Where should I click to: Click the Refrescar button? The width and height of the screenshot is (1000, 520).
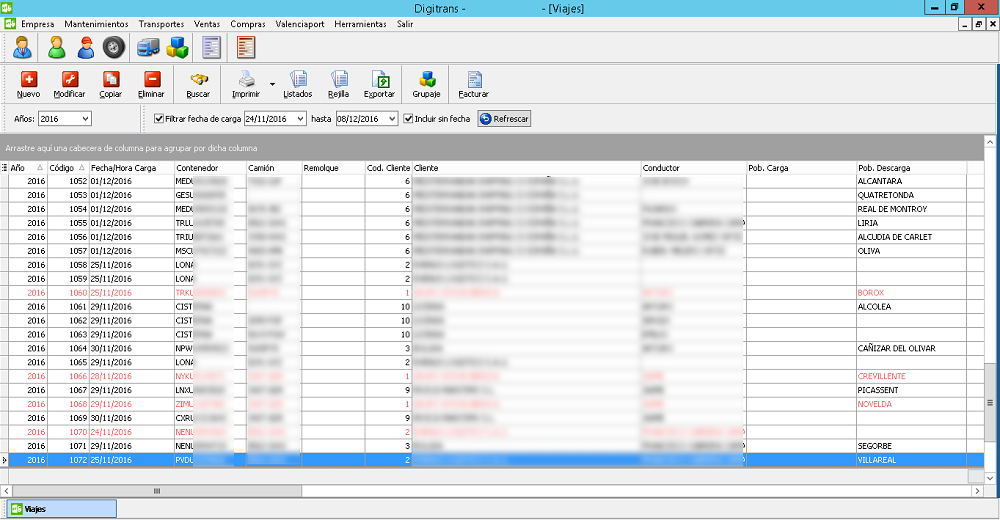point(504,119)
